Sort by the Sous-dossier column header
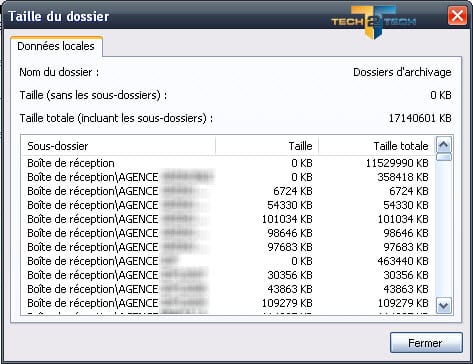This screenshot has width=473, height=364. pos(118,146)
